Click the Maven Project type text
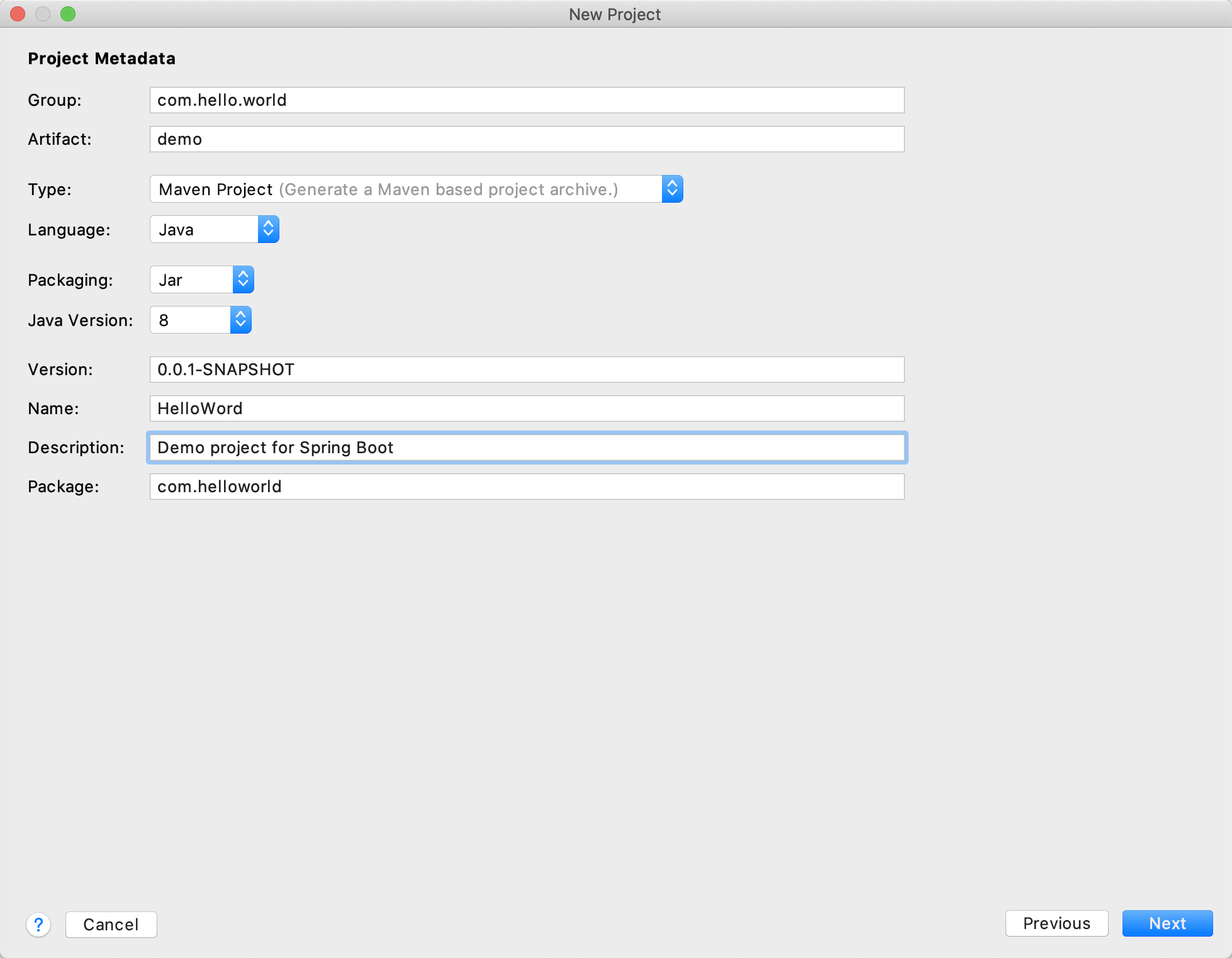The width and height of the screenshot is (1232, 958). click(216, 189)
